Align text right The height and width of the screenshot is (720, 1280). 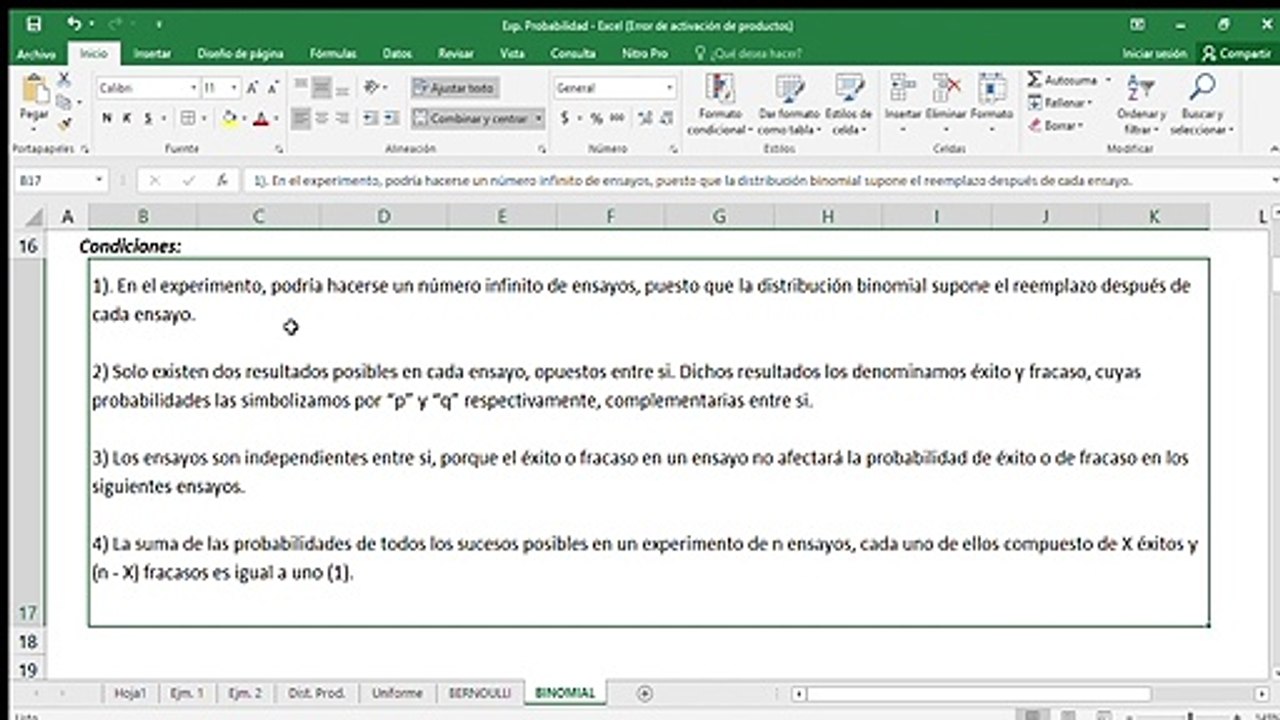343,118
